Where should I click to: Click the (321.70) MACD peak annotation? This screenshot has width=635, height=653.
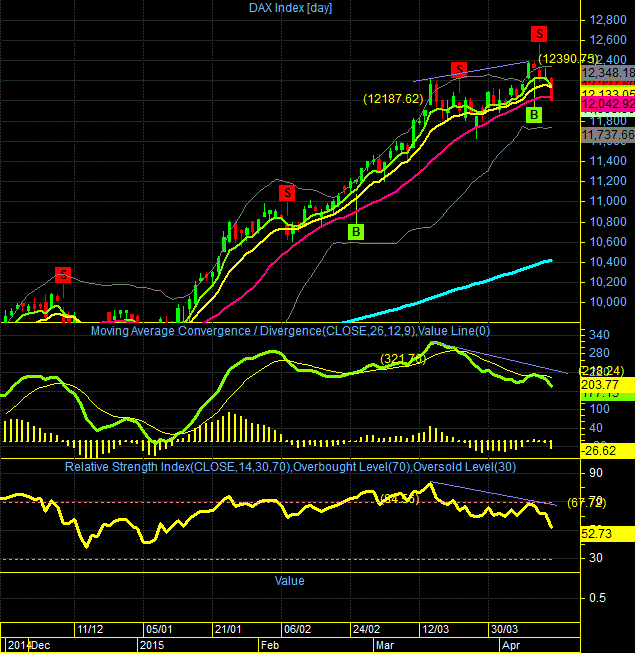(x=403, y=359)
